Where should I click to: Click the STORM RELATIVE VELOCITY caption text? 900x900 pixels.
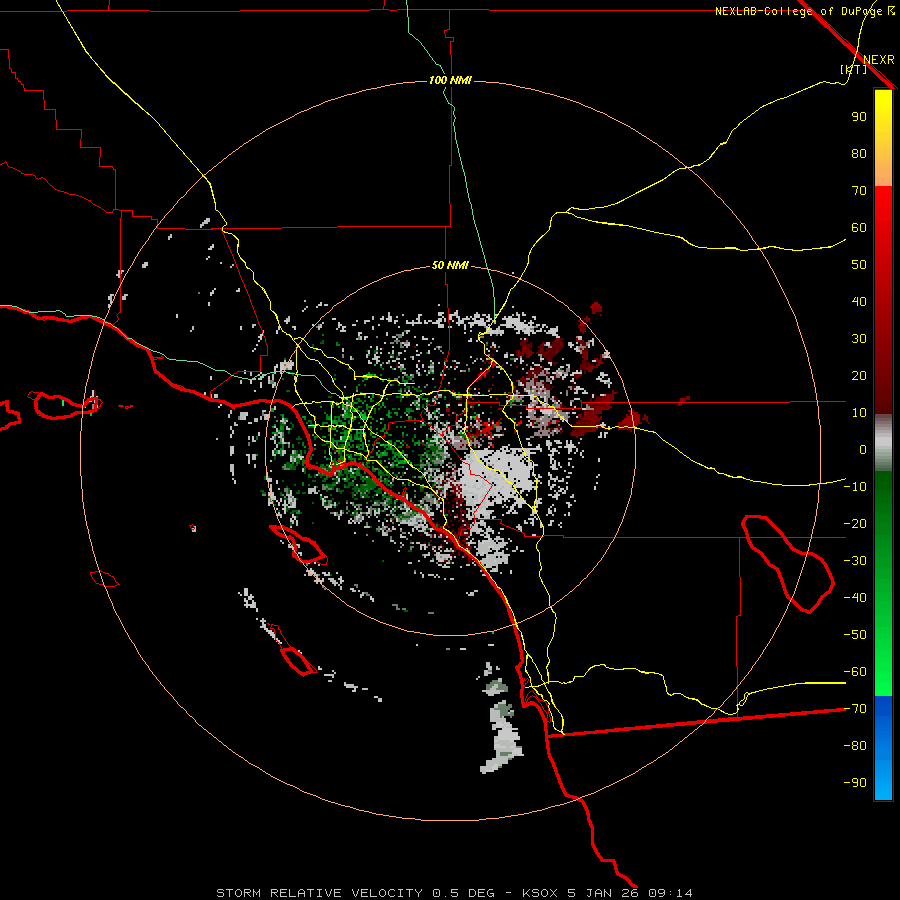320,893
